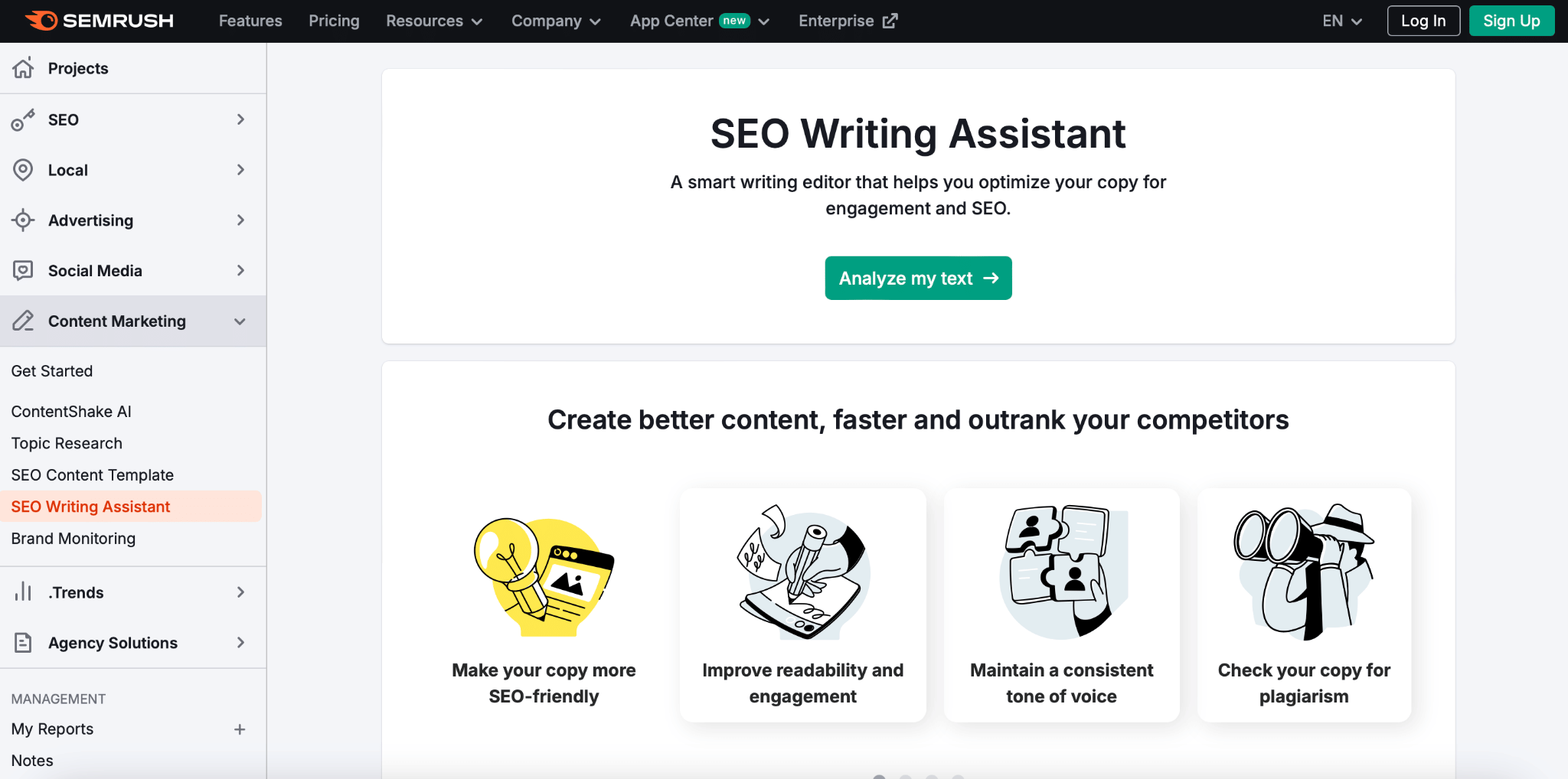Screen dimensions: 1568x779
Task: Select the .Trends bar-chart icon
Action: [24, 592]
